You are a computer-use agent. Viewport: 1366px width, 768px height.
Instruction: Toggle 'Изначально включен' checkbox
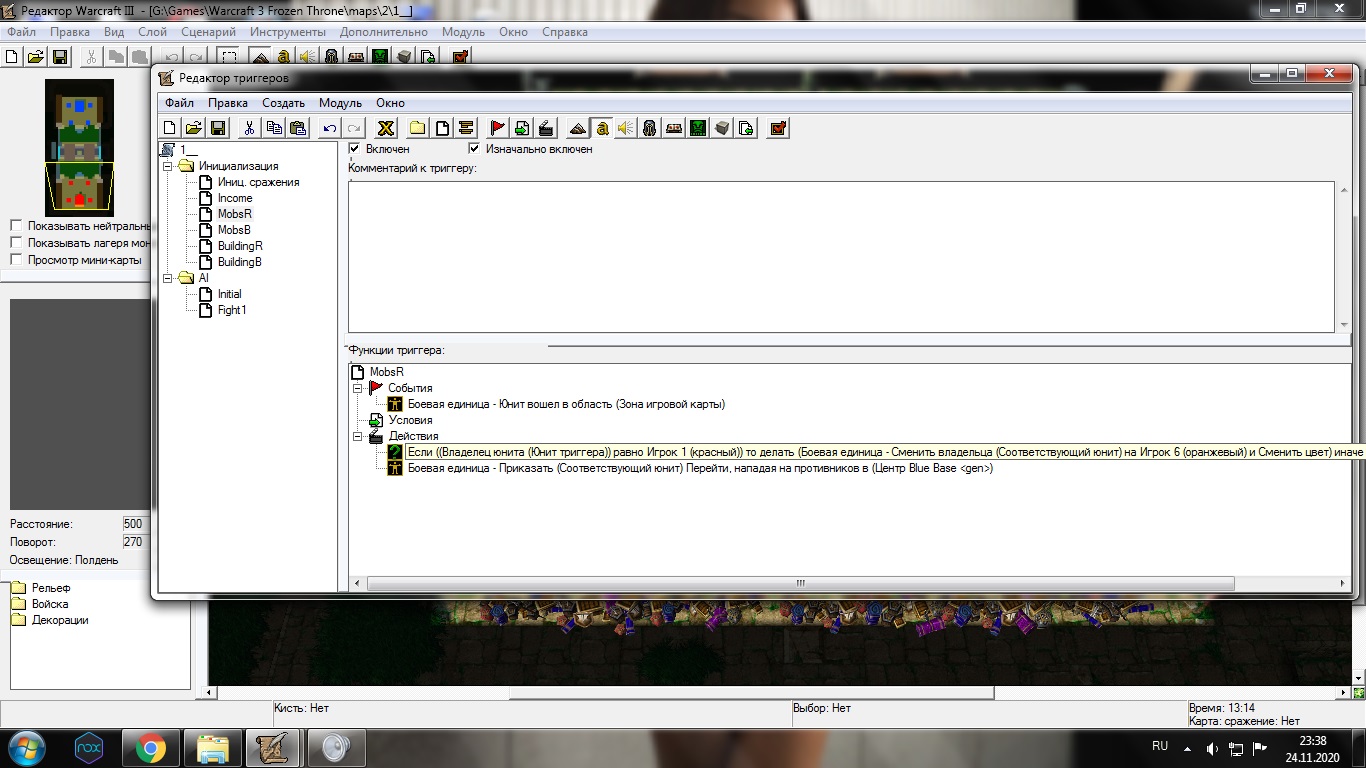[474, 149]
